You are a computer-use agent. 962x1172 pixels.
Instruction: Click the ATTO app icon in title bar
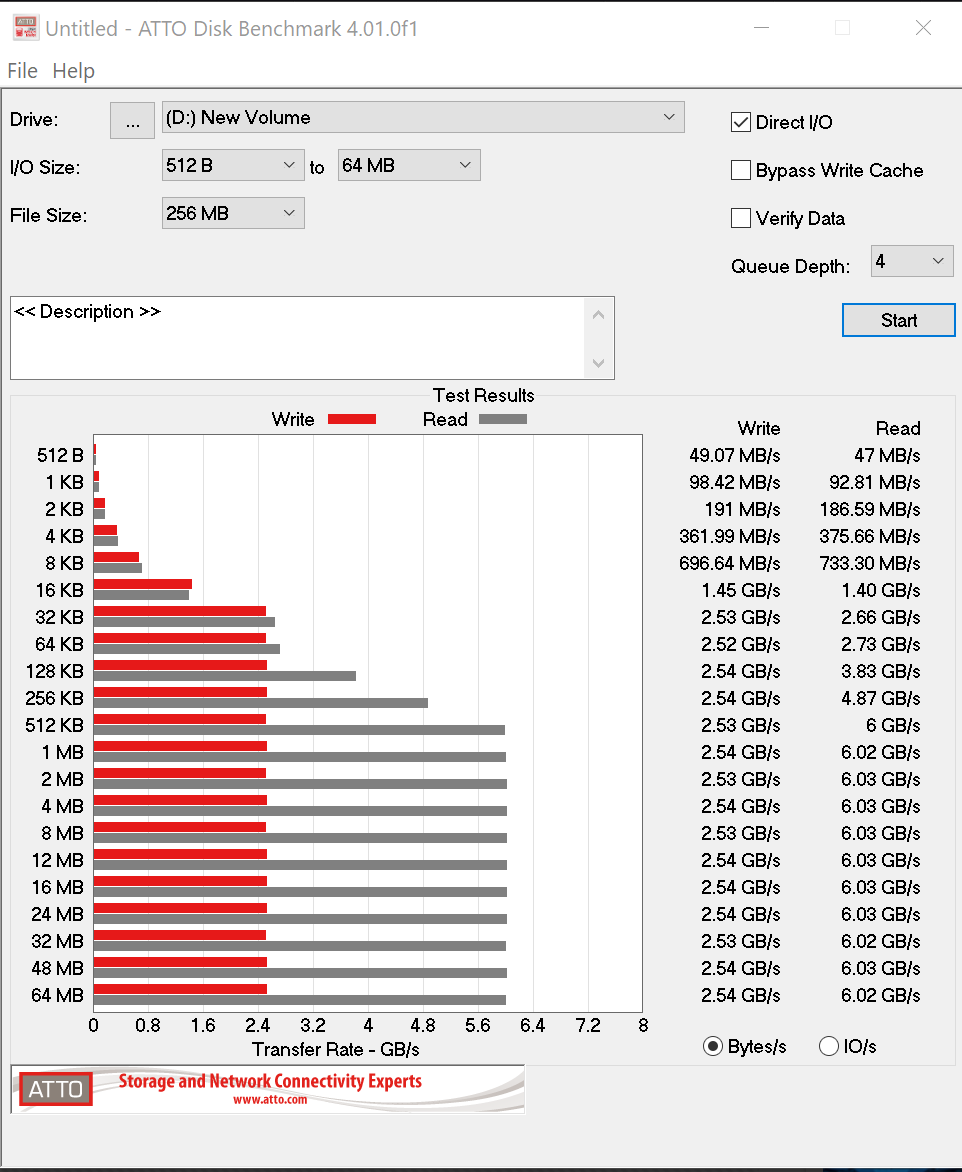coord(26,28)
